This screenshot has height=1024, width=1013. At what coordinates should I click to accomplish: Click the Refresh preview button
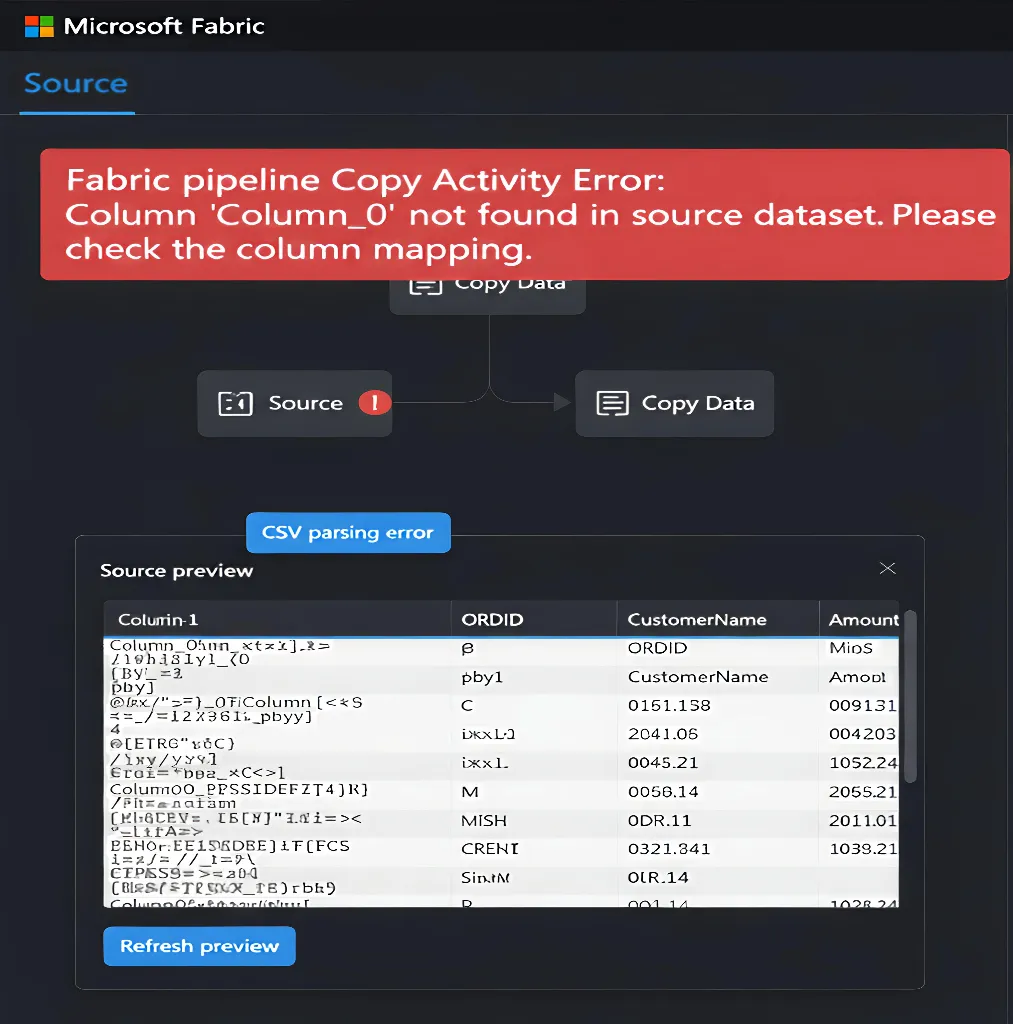pyautogui.click(x=198, y=946)
